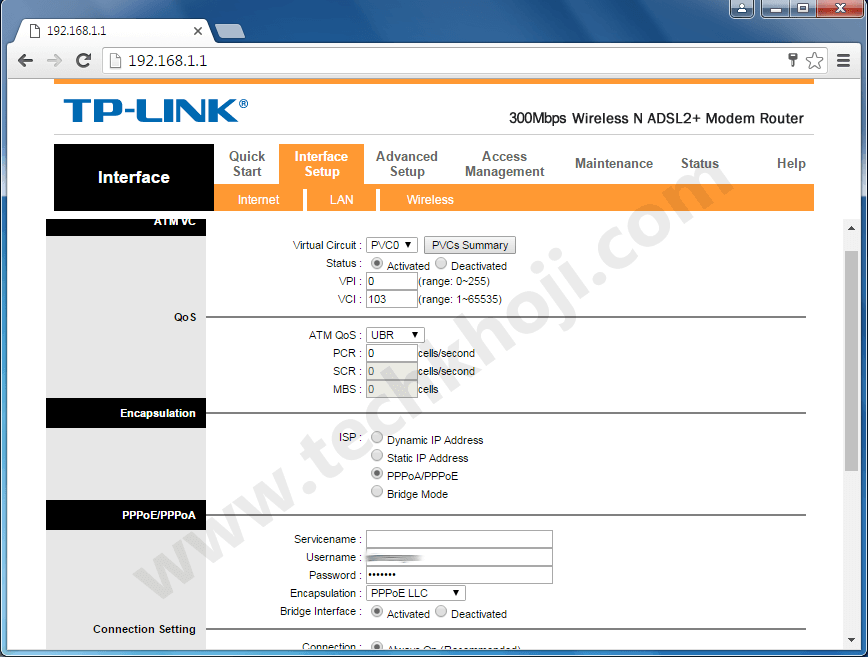Click the Password input field
This screenshot has width=868, height=657.
click(x=459, y=575)
